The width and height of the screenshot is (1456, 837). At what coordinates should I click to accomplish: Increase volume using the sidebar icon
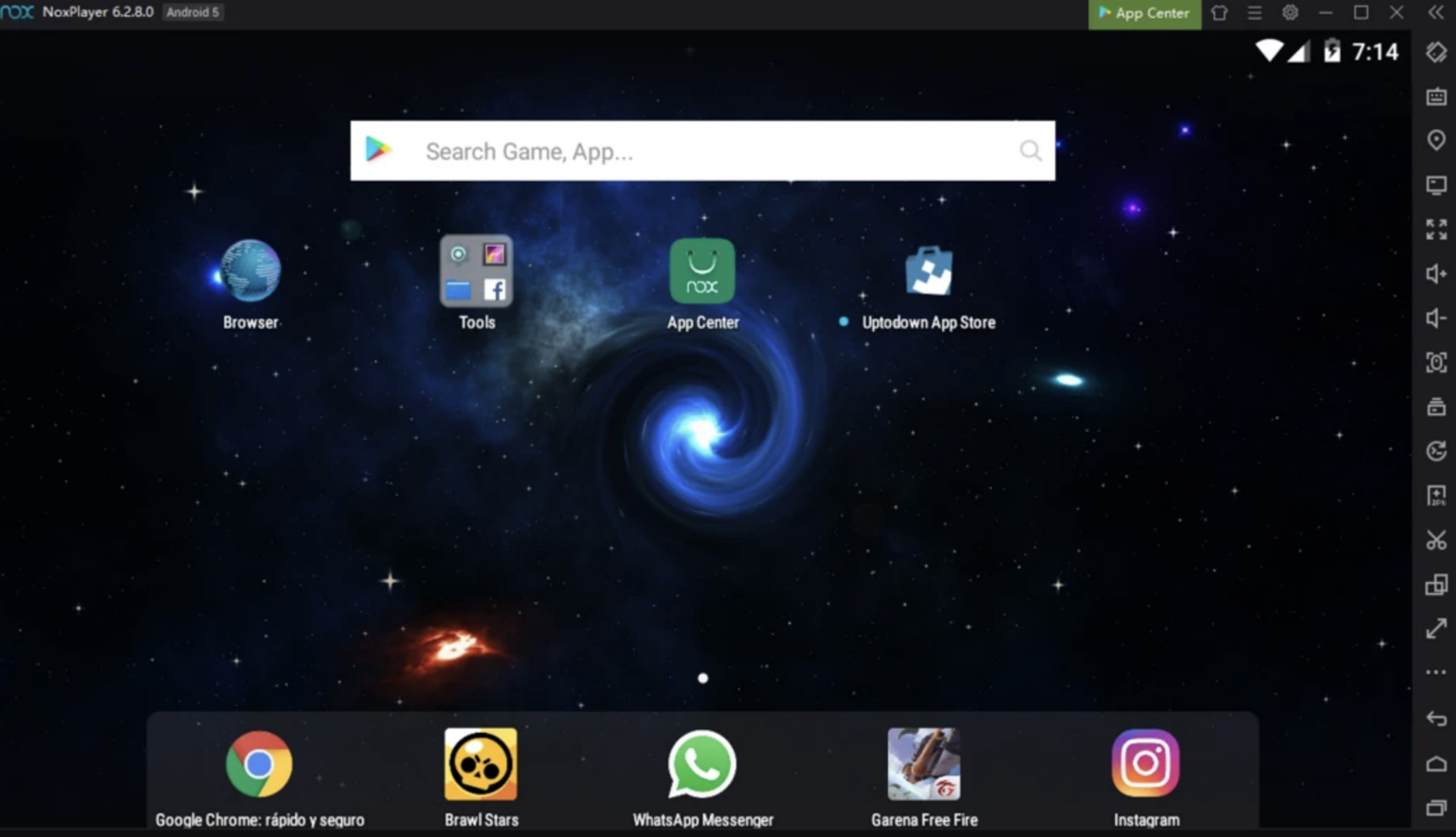pyautogui.click(x=1435, y=273)
